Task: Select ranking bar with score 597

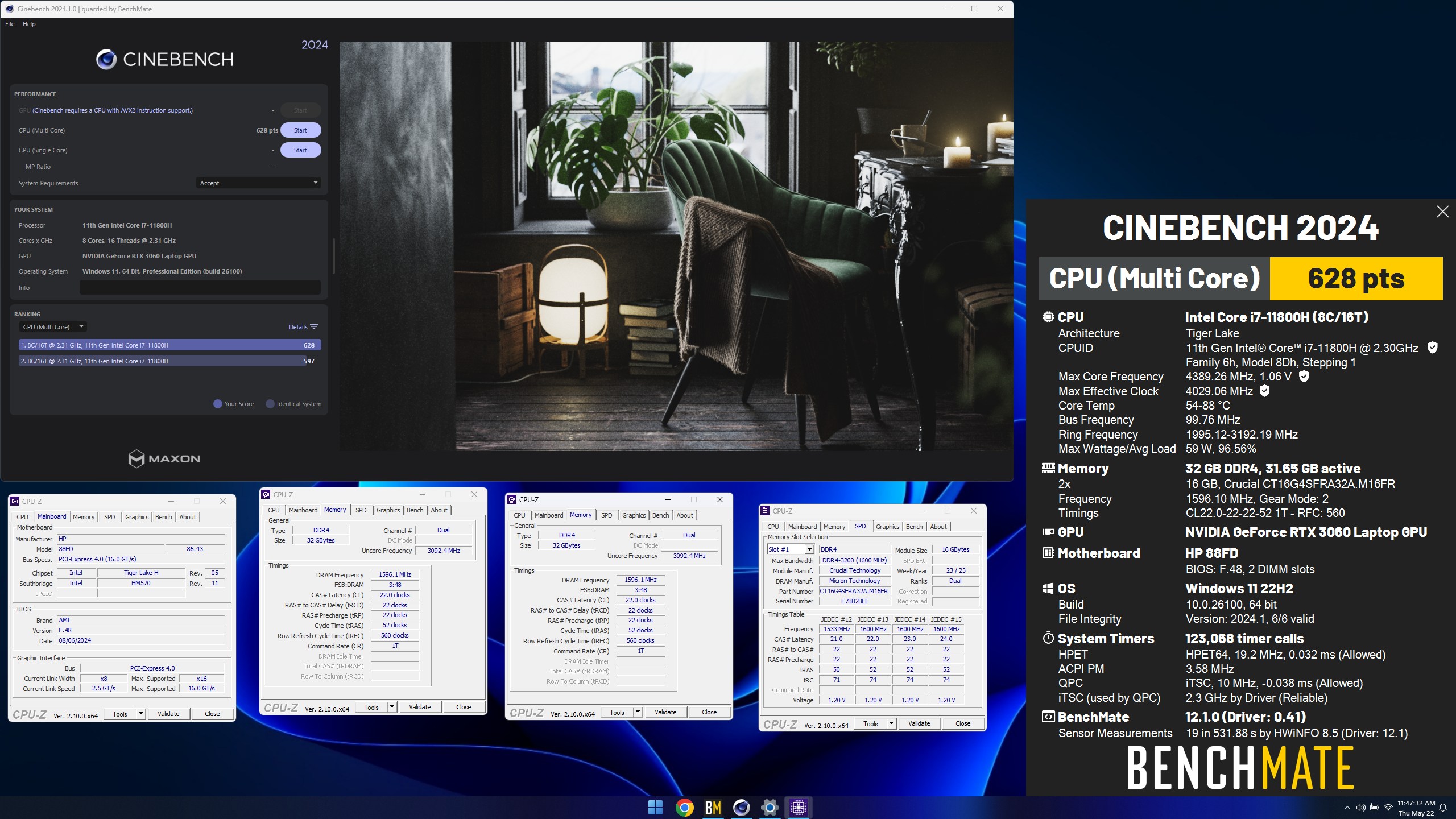Action: (170, 361)
